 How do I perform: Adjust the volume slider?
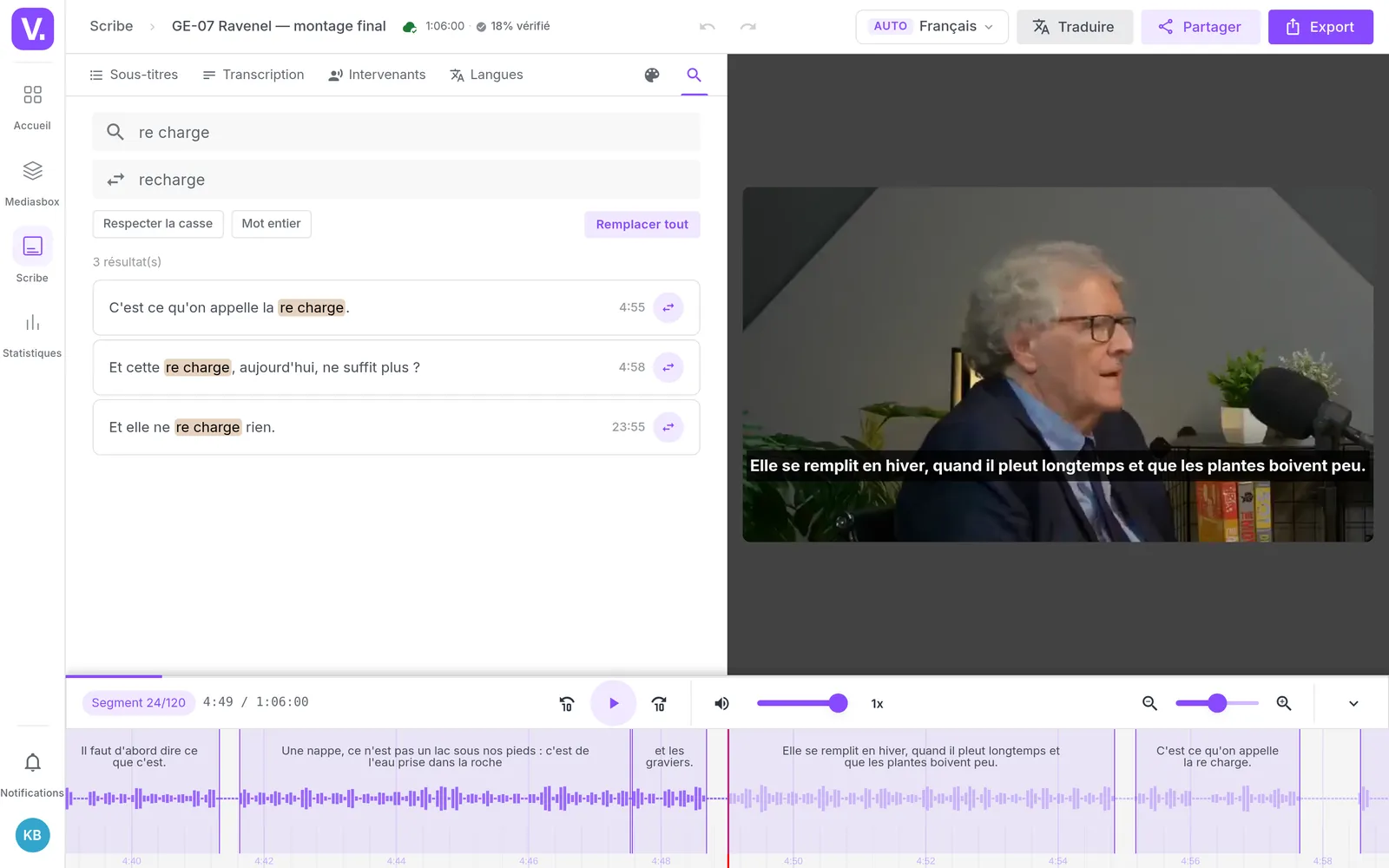800,704
